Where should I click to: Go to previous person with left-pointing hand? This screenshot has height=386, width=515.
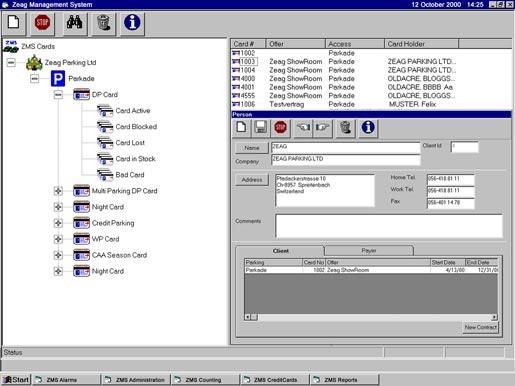coord(303,127)
